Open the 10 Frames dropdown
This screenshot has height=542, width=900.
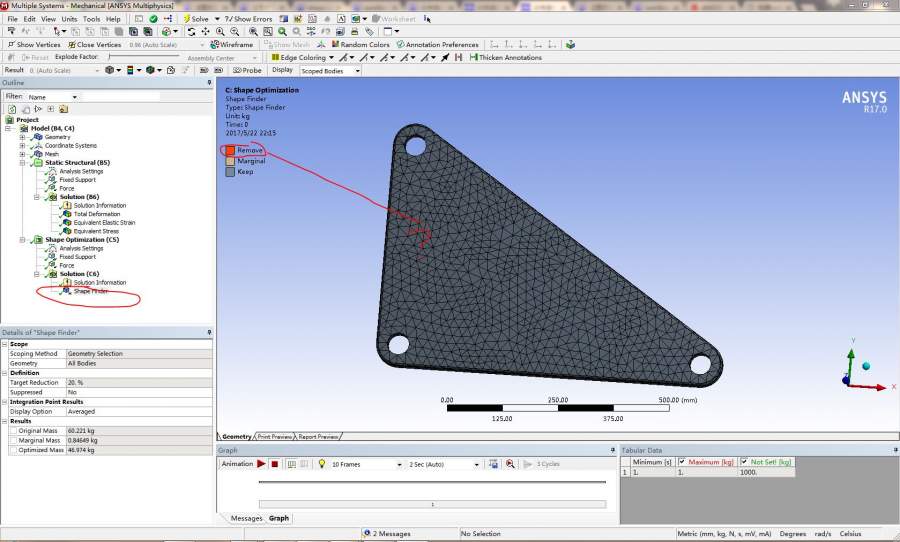399,464
